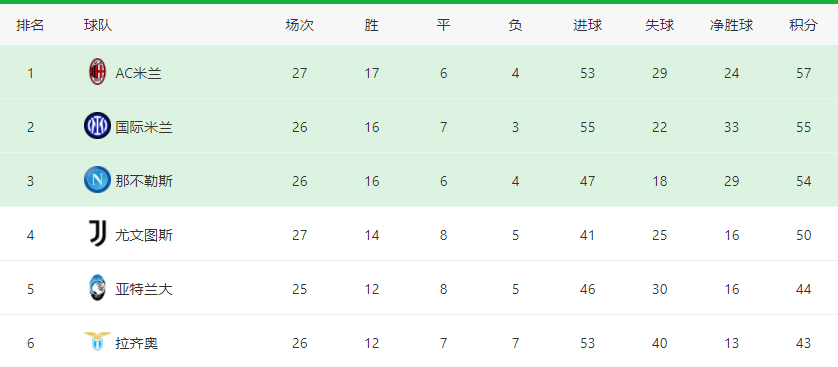Screen dimensions: 838x367
Task: Select the 排名 column header
Action: tap(30, 25)
